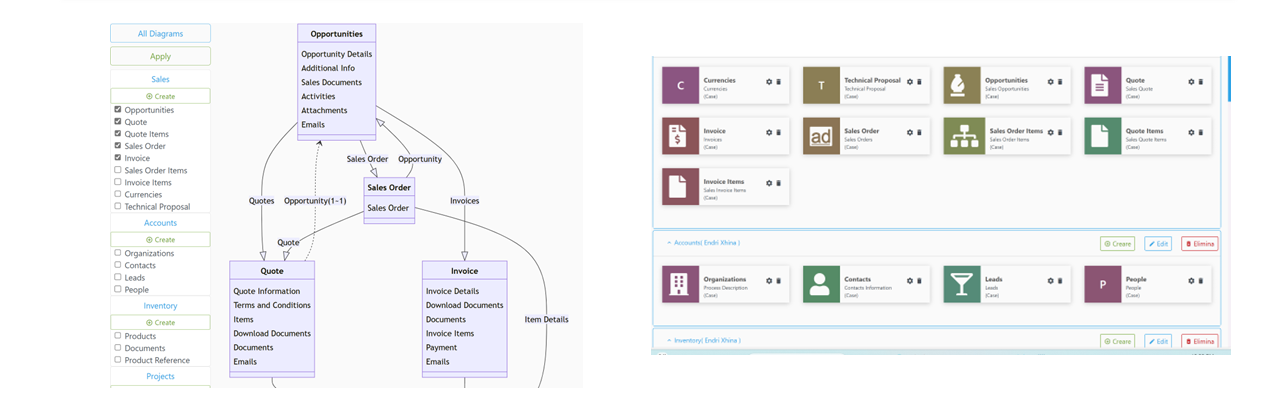Screen dimensions: 1280x401
Task: Click trash icon on Quote Items card
Action: 1201,132
